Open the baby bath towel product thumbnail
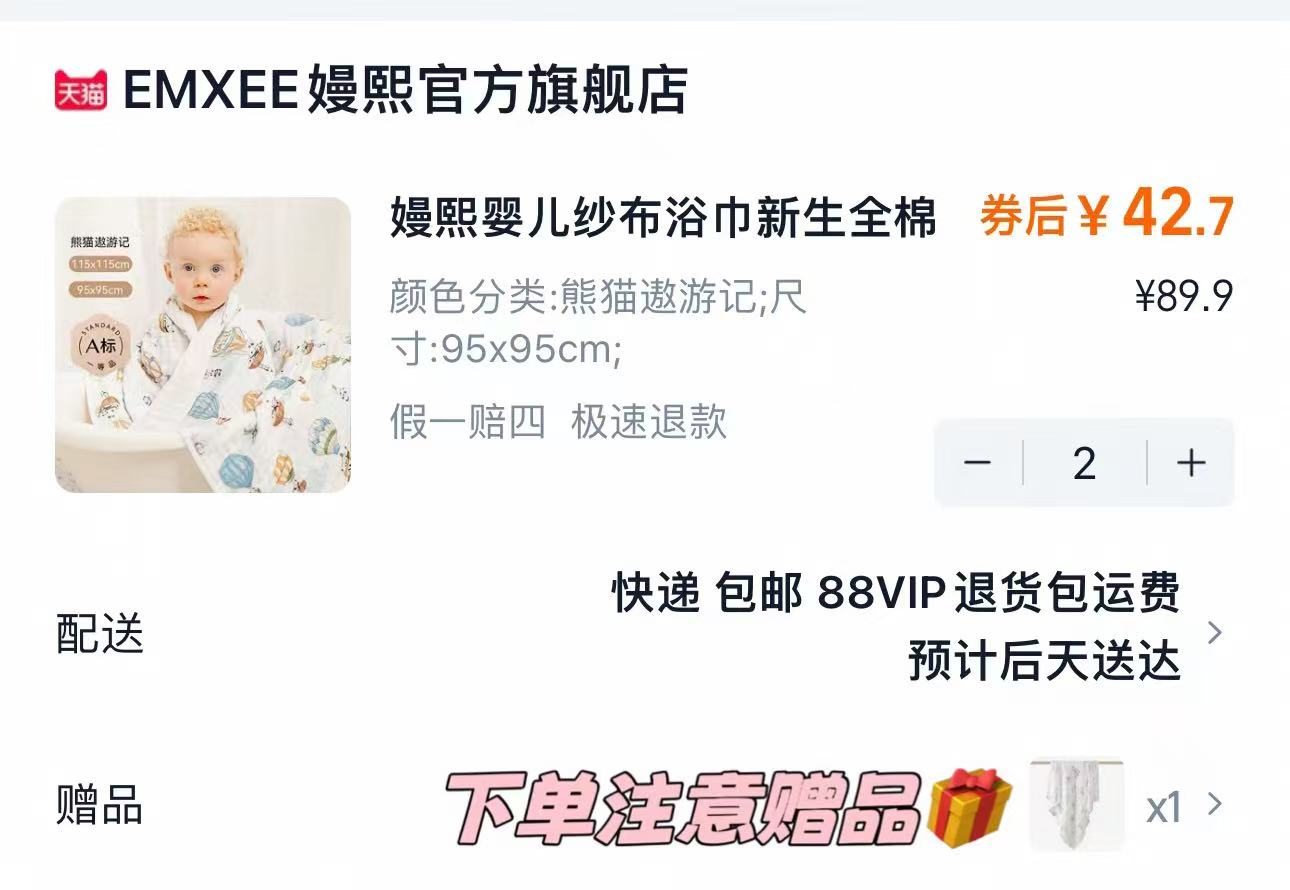Viewport: 1290px width, 890px height. (203, 345)
